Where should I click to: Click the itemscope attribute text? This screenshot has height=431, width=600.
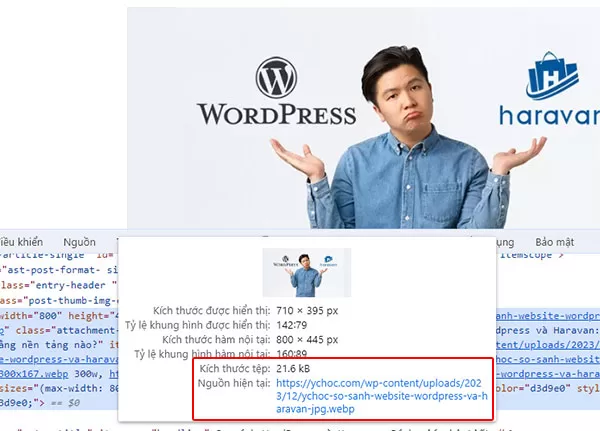[x=526, y=255]
